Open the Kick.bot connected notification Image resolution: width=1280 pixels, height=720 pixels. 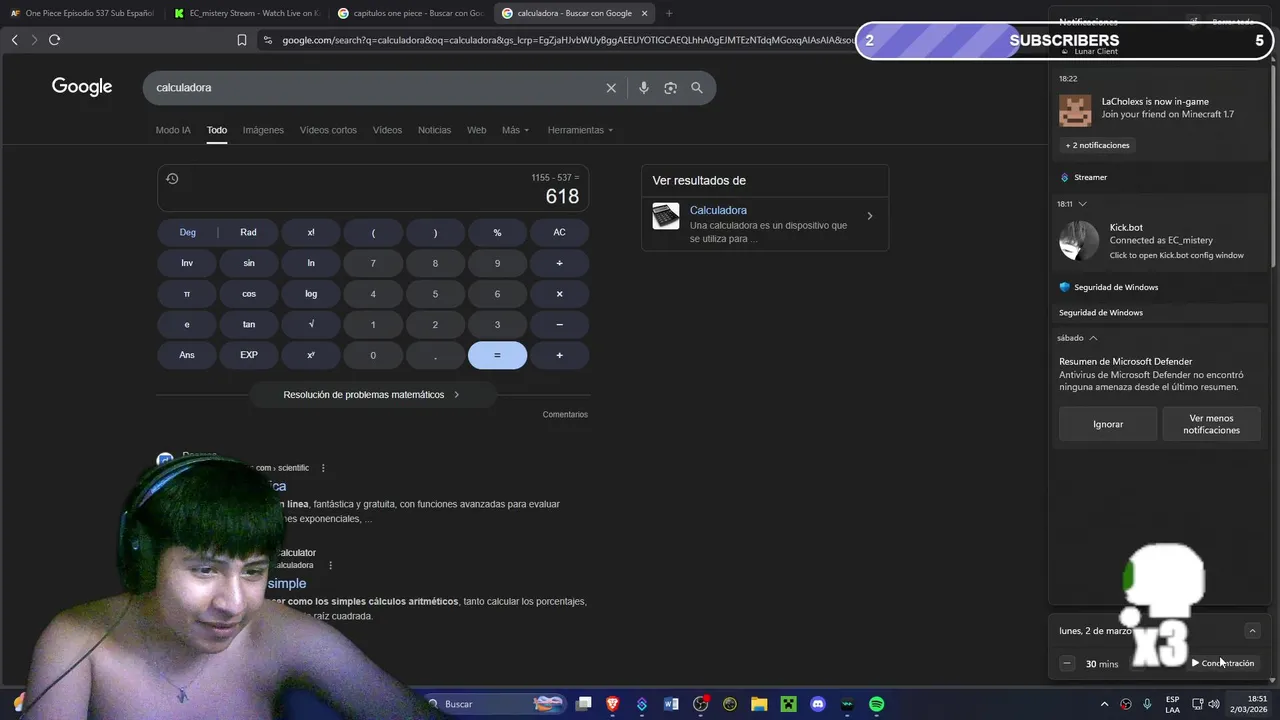pyautogui.click(x=1160, y=241)
